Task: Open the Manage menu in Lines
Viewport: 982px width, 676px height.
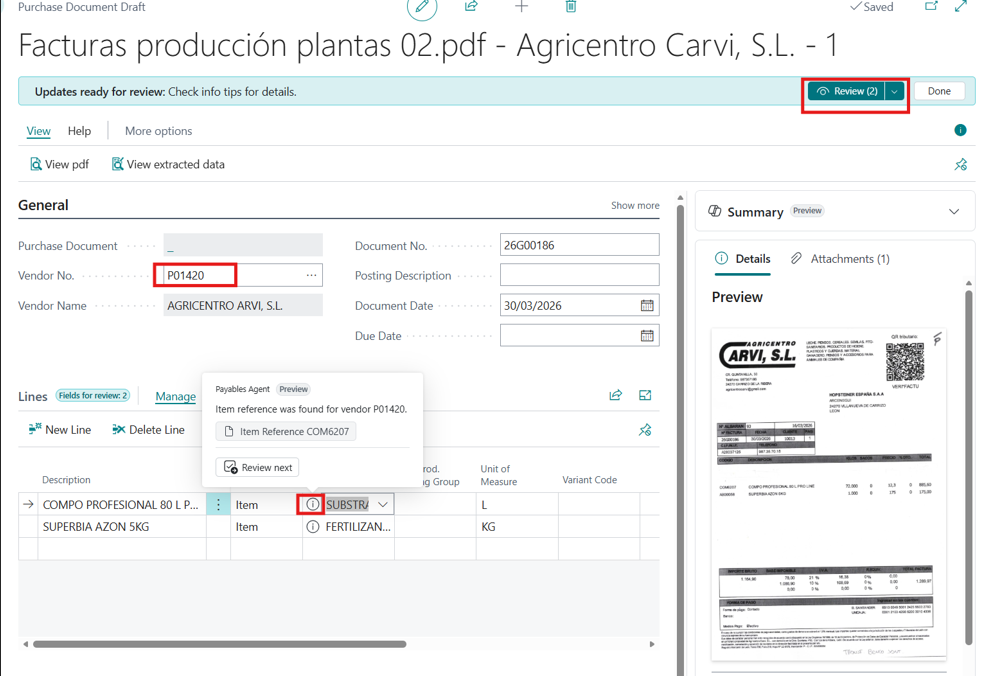Action: point(175,397)
